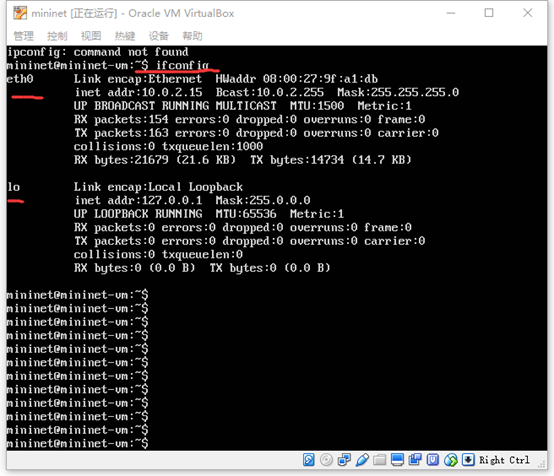Click the 'TX packets:163' text
The width and height of the screenshot is (554, 476).
tap(121, 133)
